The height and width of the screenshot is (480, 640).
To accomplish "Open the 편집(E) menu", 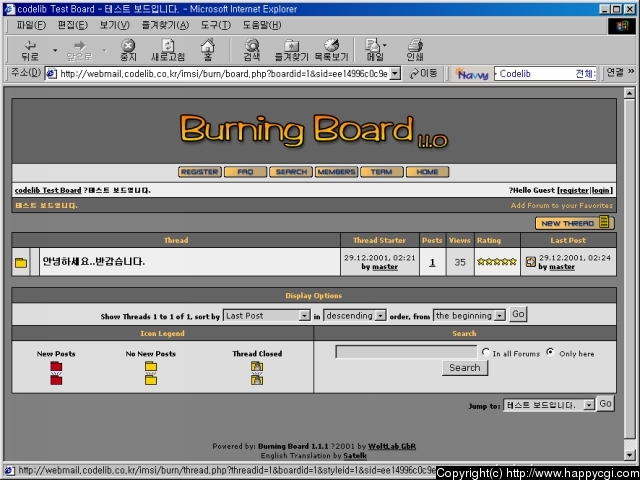I will (73, 25).
